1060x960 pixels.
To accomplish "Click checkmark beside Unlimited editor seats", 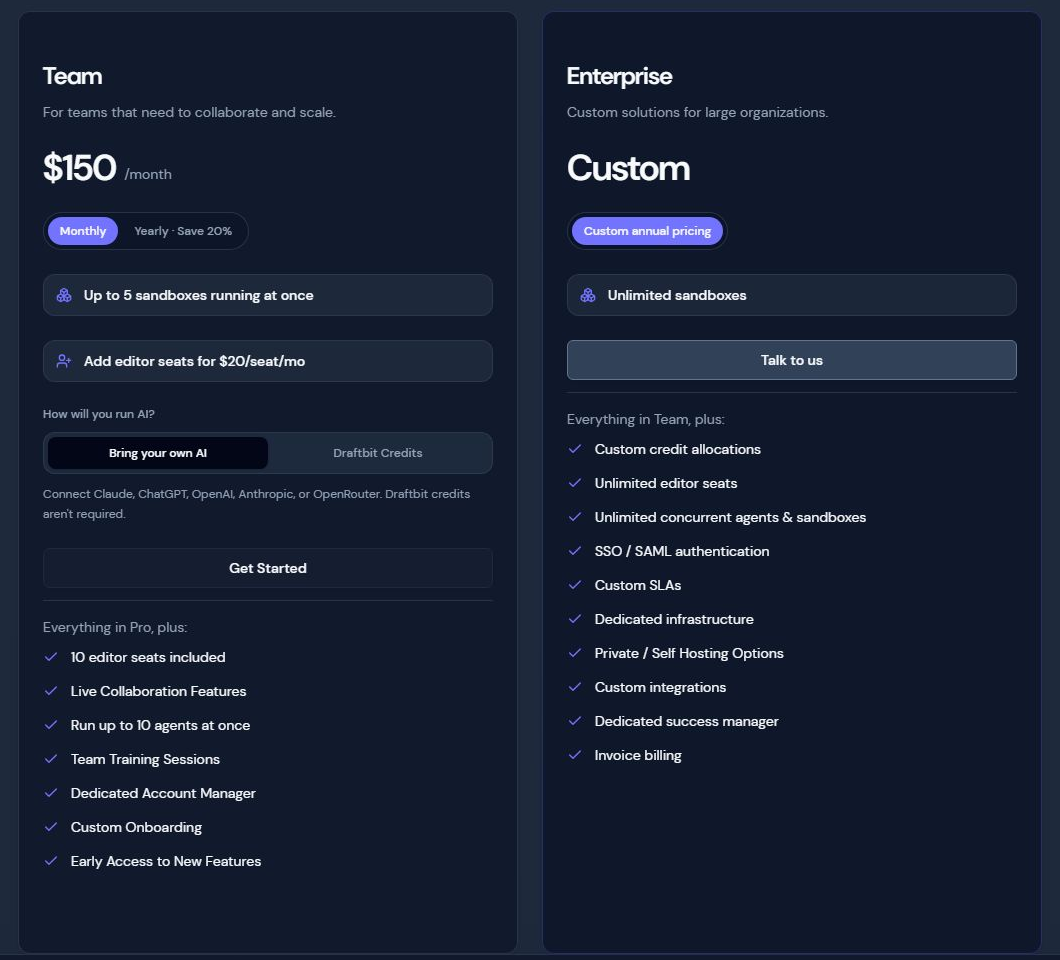I will [x=575, y=483].
